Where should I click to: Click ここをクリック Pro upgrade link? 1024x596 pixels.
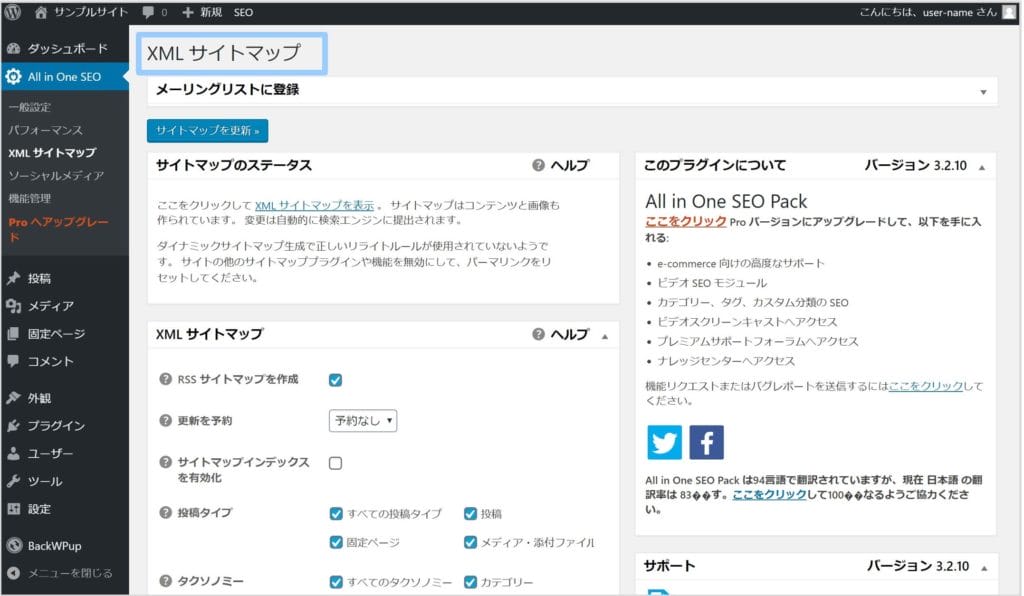[686, 221]
